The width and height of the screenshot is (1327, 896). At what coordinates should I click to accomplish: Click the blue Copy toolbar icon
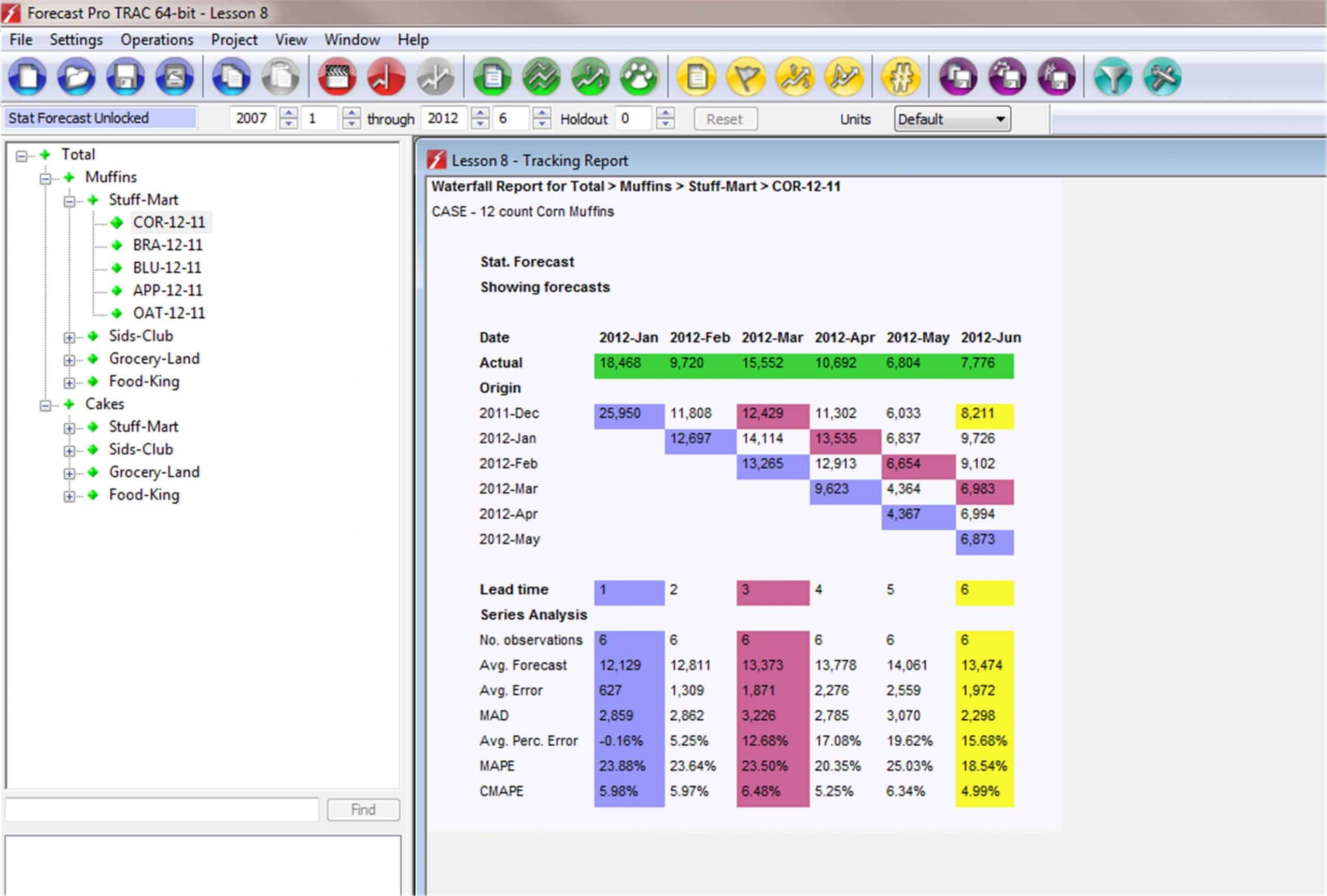click(x=231, y=77)
